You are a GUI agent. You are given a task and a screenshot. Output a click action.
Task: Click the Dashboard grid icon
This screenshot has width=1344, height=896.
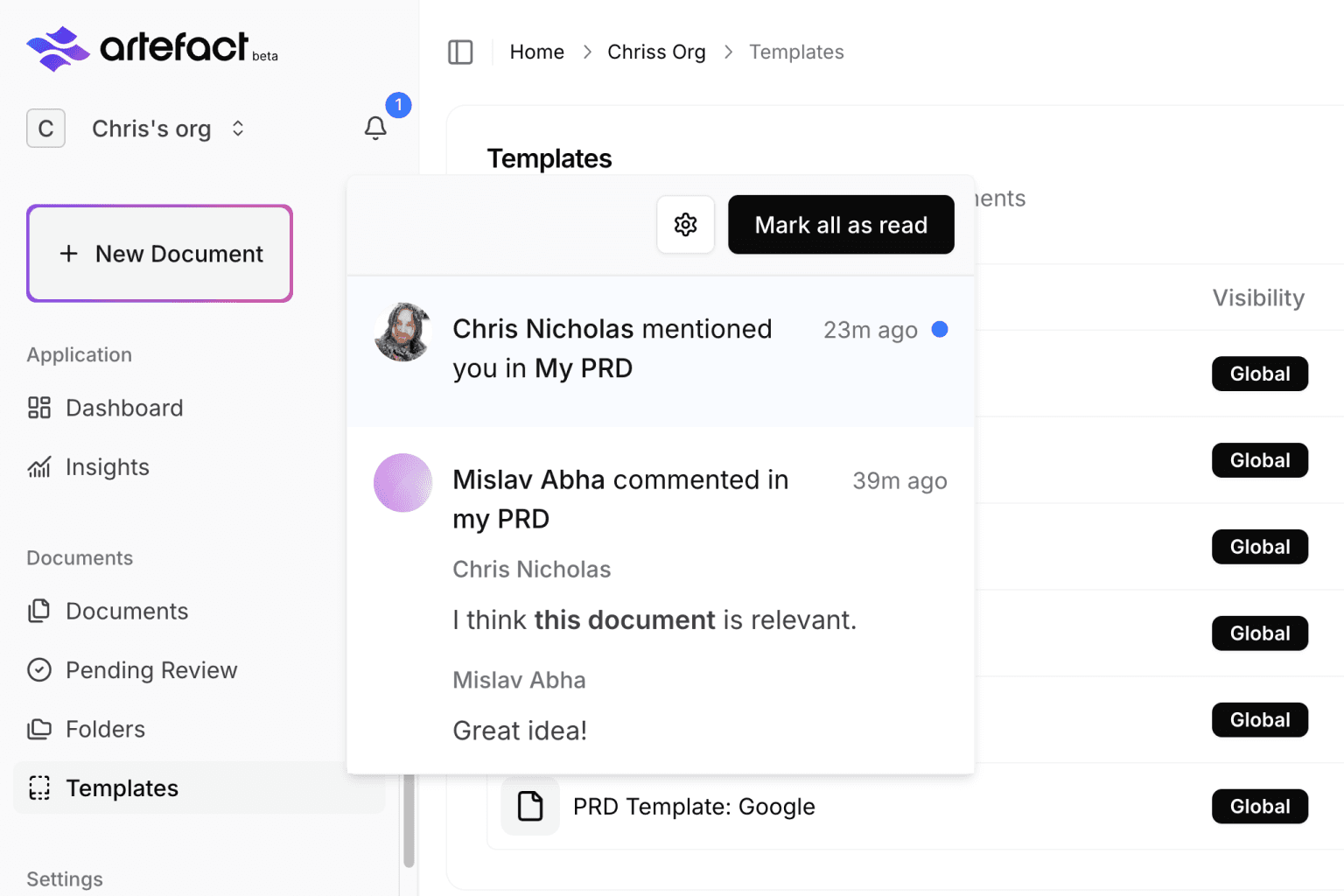pos(39,408)
